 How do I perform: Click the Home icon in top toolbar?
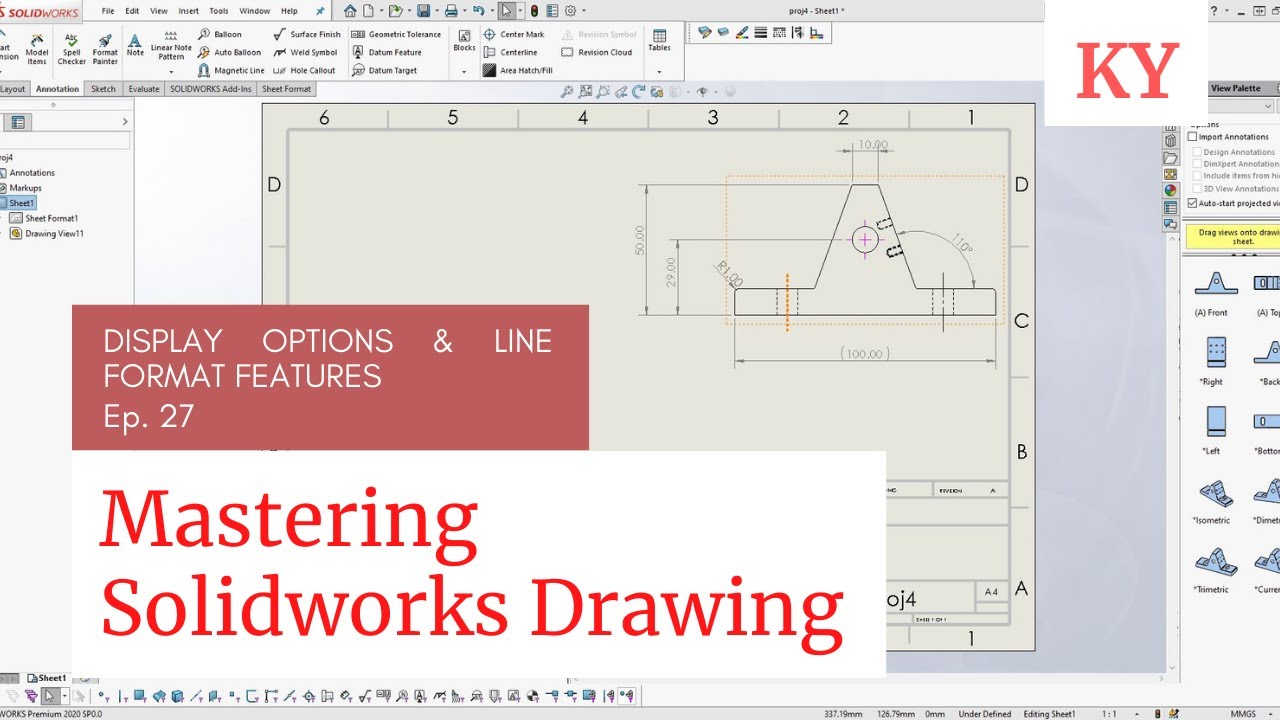click(x=350, y=11)
